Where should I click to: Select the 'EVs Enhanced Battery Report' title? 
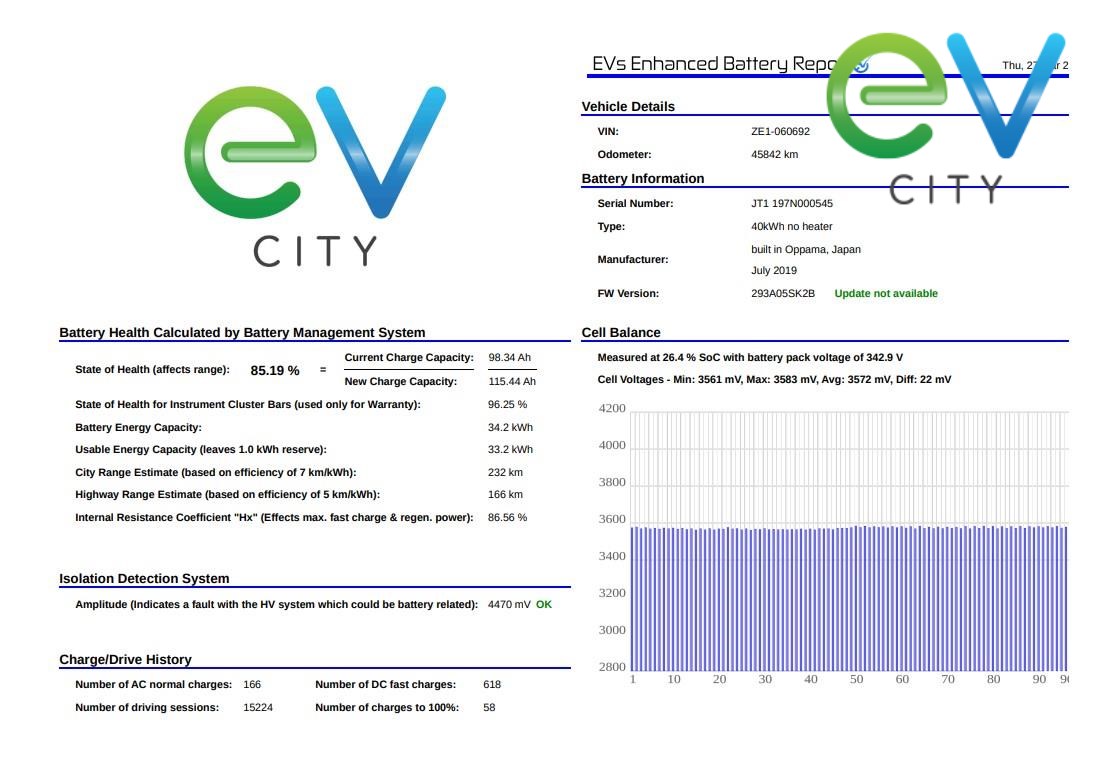tap(714, 64)
